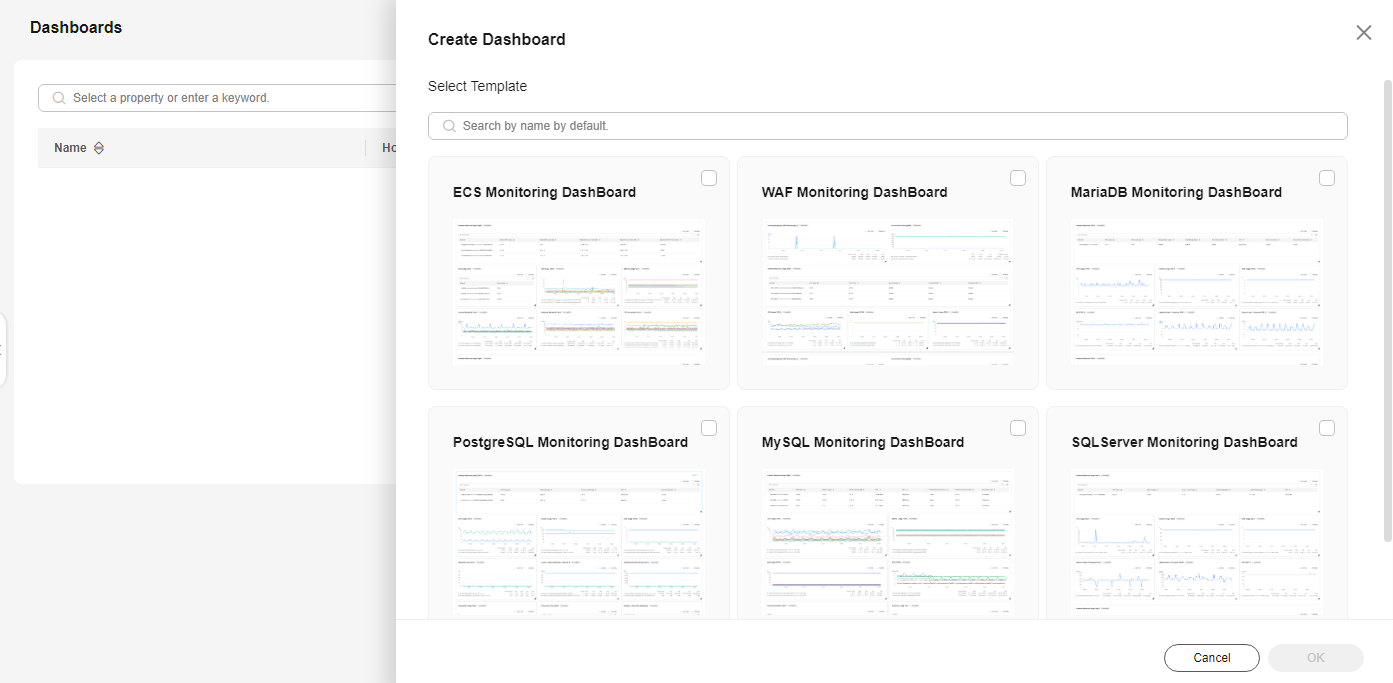Screen dimensions: 1393x683
Task: Open MySQL Monitoring DashBoard preview thumbnail
Action: (x=888, y=543)
